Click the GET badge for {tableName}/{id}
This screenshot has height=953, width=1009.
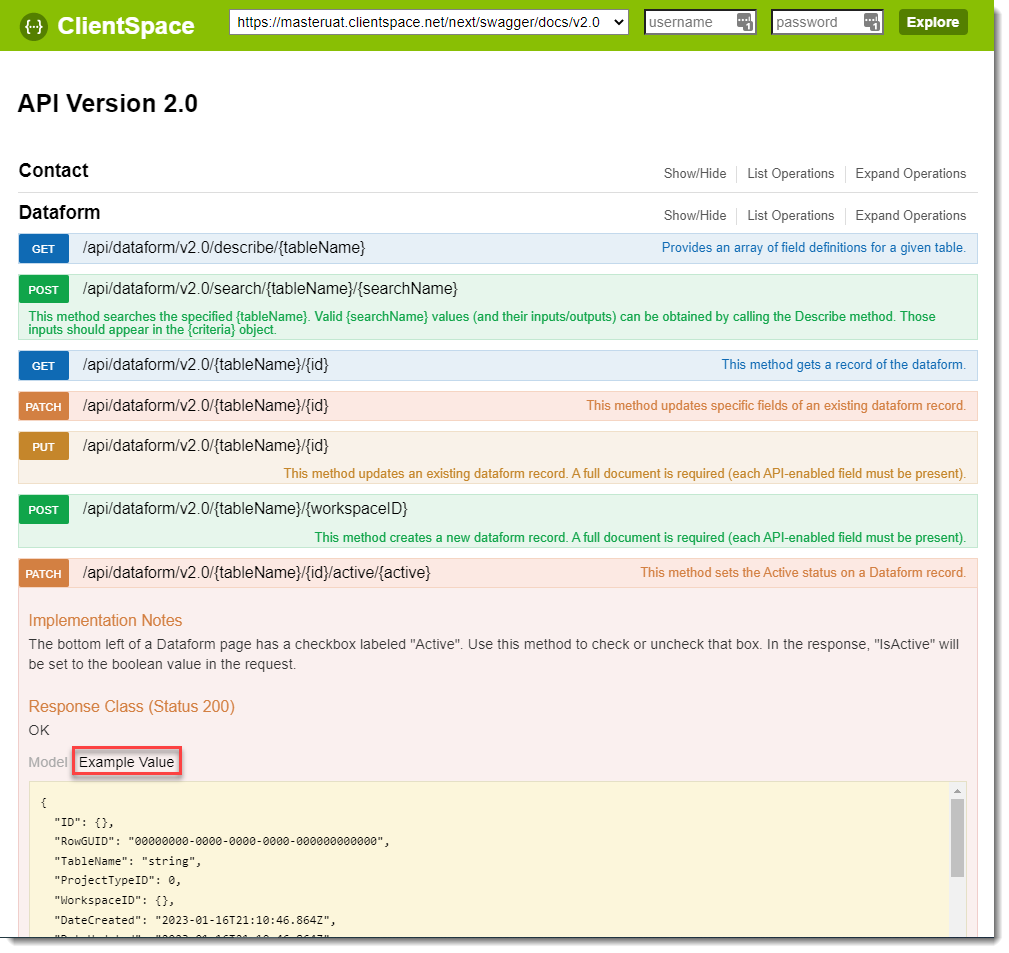point(43,366)
